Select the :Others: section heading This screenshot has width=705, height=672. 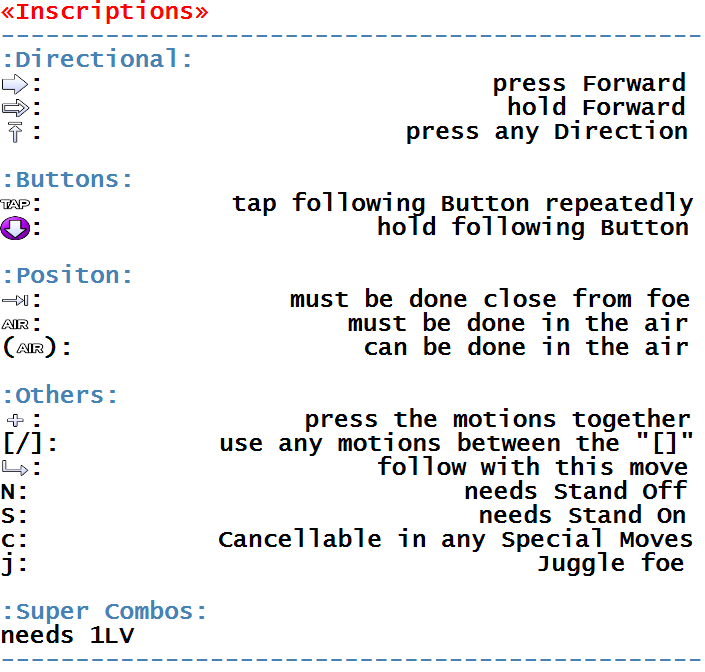[60, 396]
